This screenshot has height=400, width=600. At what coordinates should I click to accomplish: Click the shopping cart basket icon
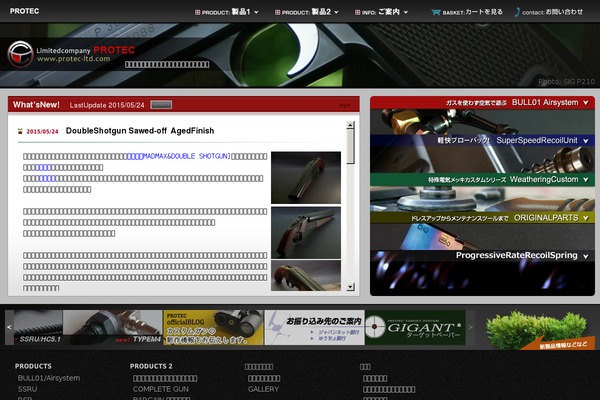click(435, 12)
